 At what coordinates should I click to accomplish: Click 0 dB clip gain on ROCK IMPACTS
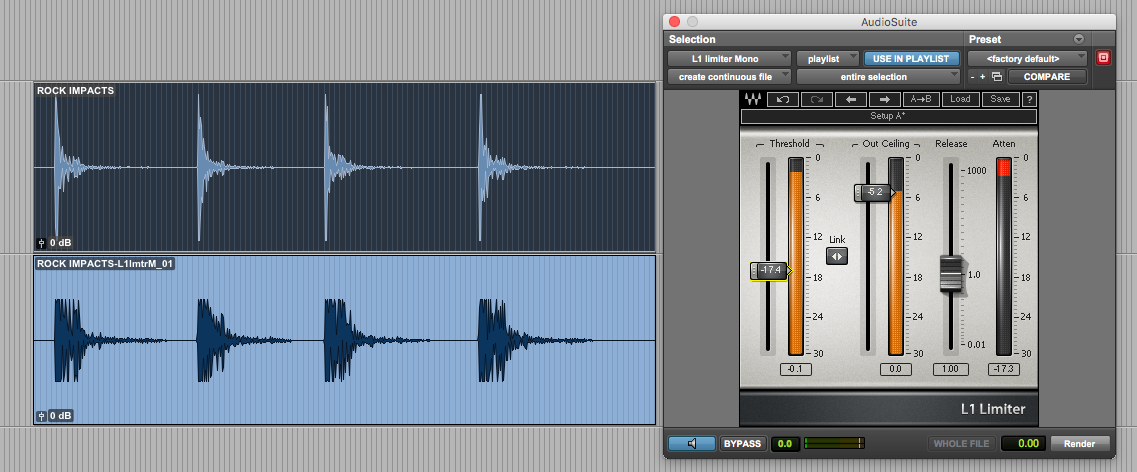pos(60,243)
